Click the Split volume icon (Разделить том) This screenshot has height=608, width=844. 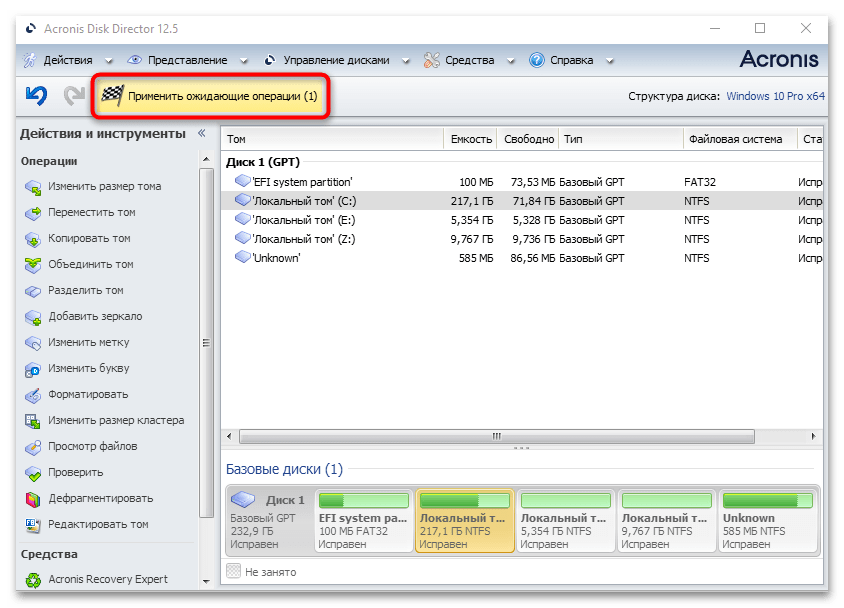pyautogui.click(x=33, y=291)
